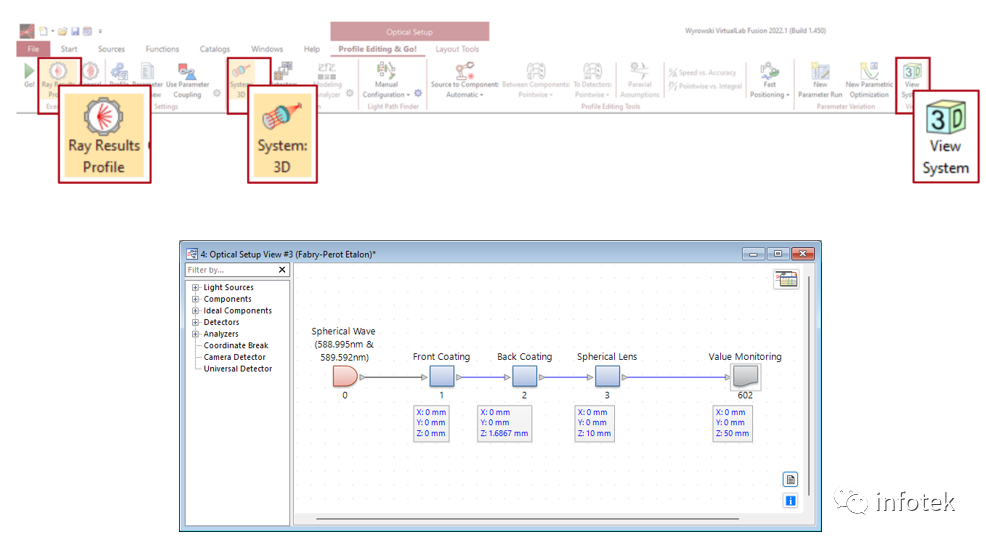The width and height of the screenshot is (986, 542).
Task: Click the document icon in canvas corner
Action: point(790,480)
